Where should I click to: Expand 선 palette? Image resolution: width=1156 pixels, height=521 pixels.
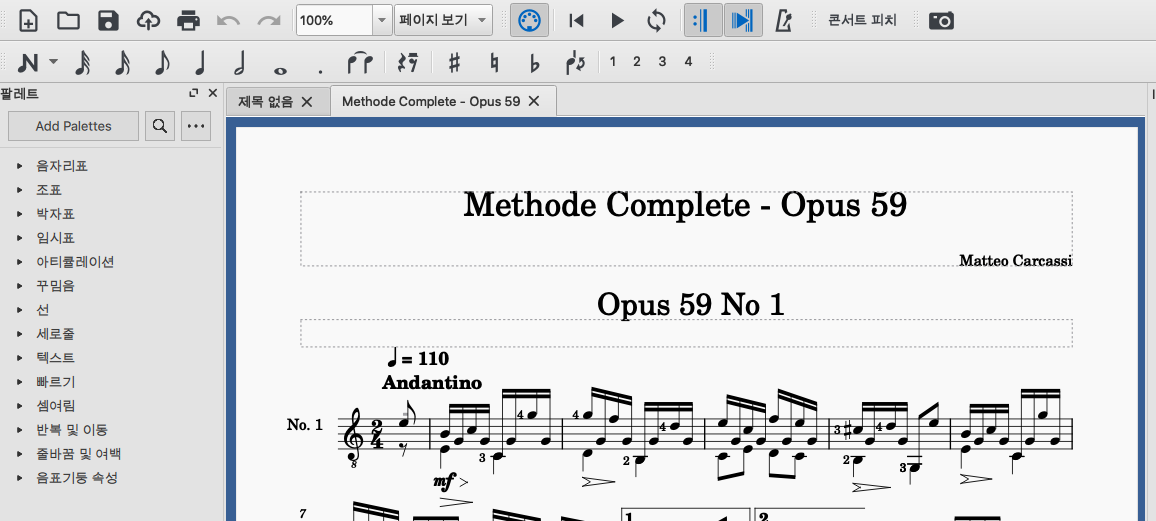coord(21,310)
